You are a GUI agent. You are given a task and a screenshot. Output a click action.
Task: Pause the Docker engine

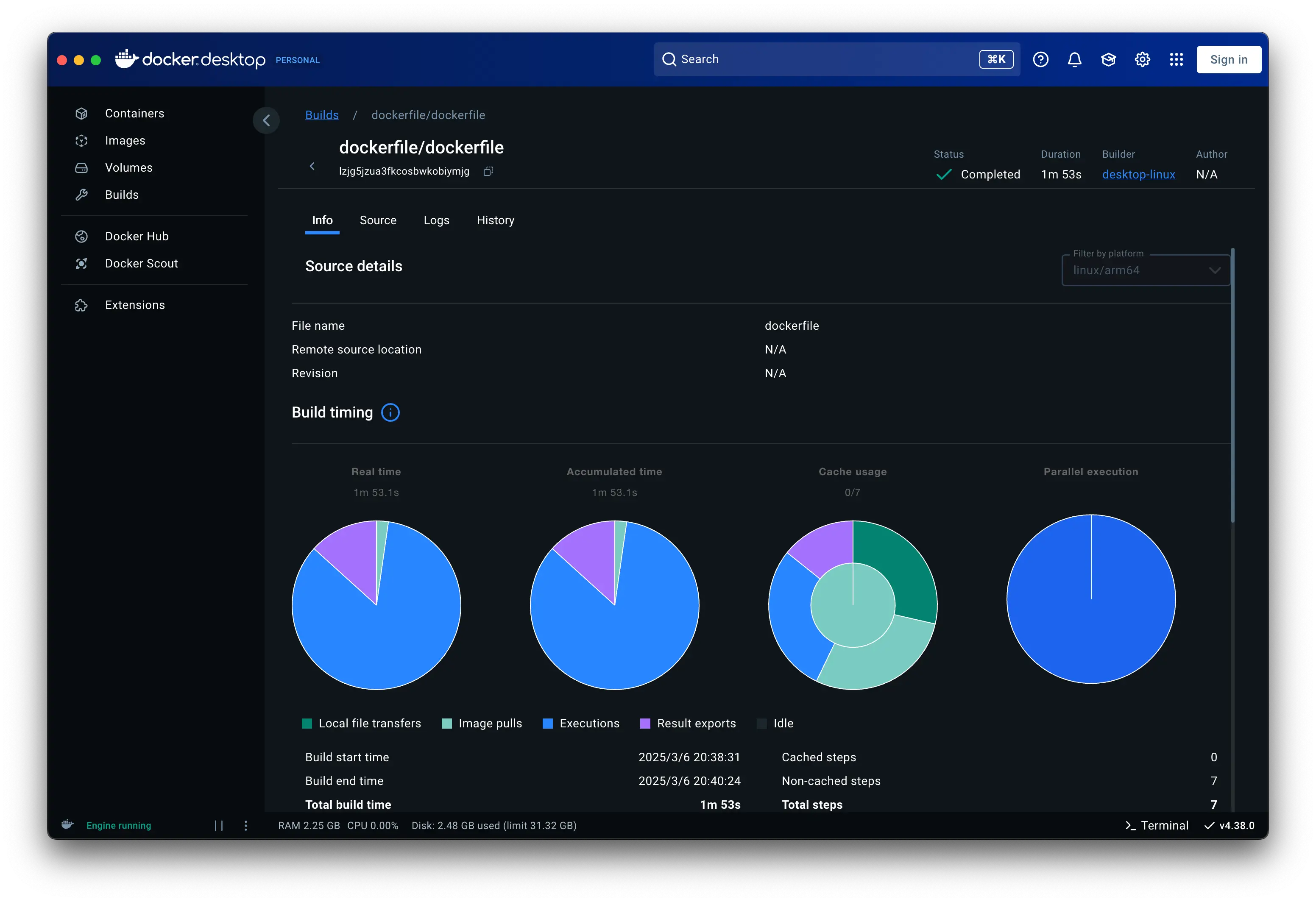[219, 826]
